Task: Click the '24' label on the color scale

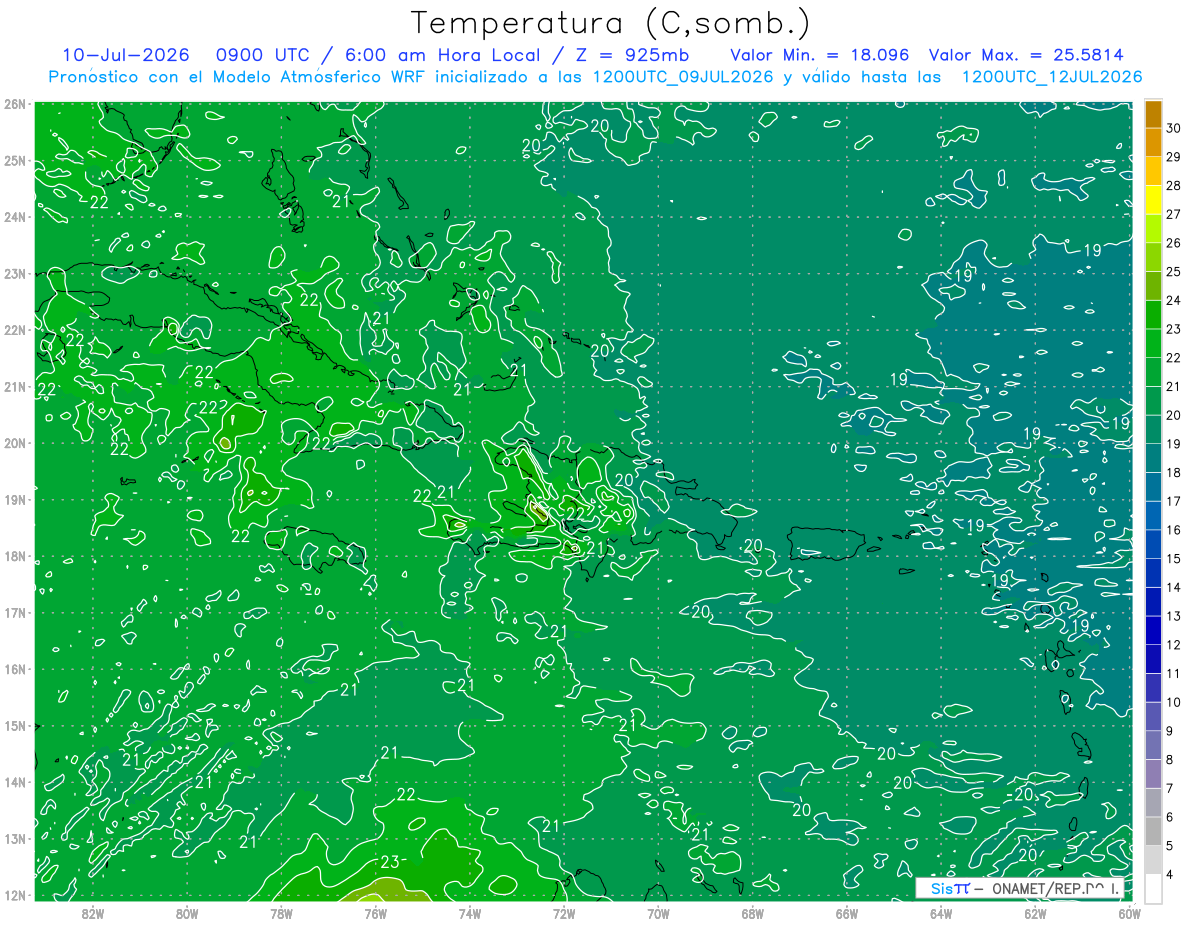Action: pyautogui.click(x=1173, y=300)
